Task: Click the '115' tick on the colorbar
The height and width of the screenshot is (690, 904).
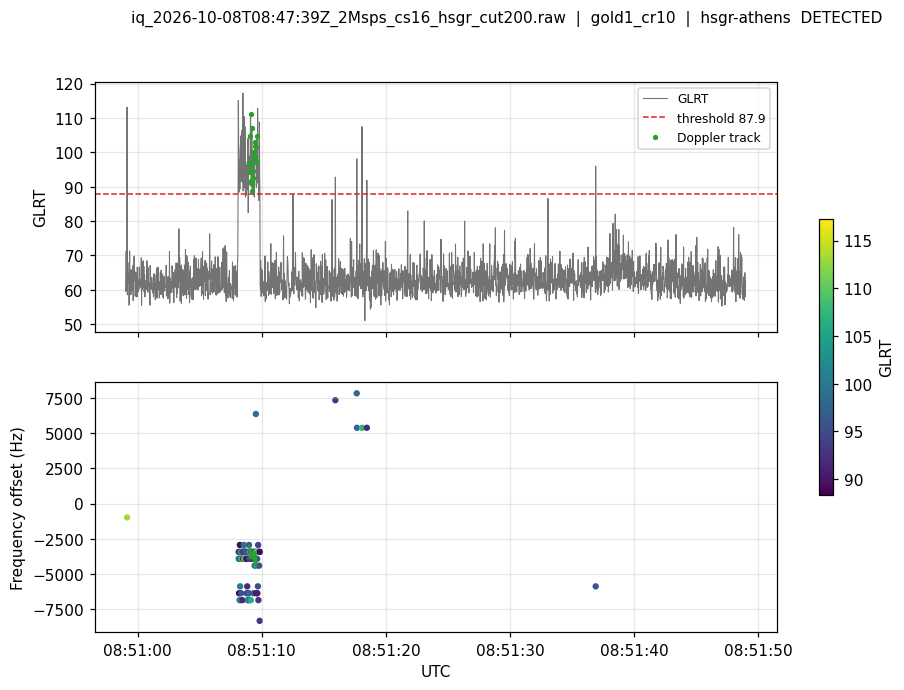Action: point(857,241)
